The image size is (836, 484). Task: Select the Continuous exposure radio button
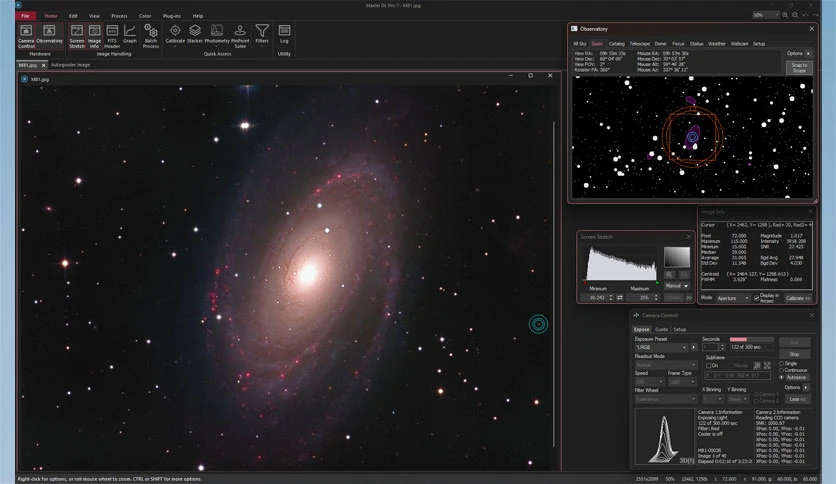[x=782, y=370]
